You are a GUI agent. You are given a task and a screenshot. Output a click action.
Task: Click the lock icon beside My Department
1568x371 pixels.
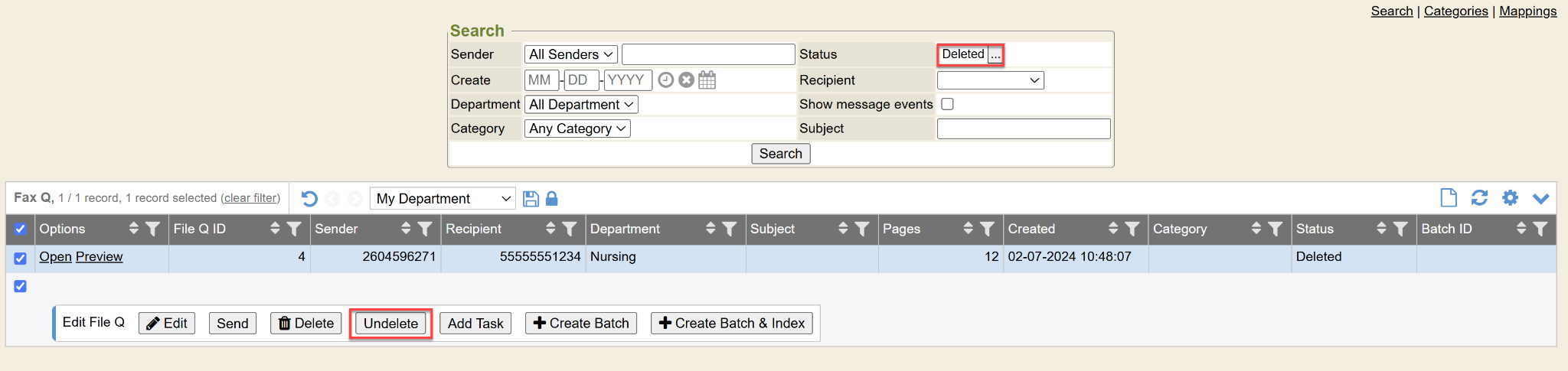[551, 199]
